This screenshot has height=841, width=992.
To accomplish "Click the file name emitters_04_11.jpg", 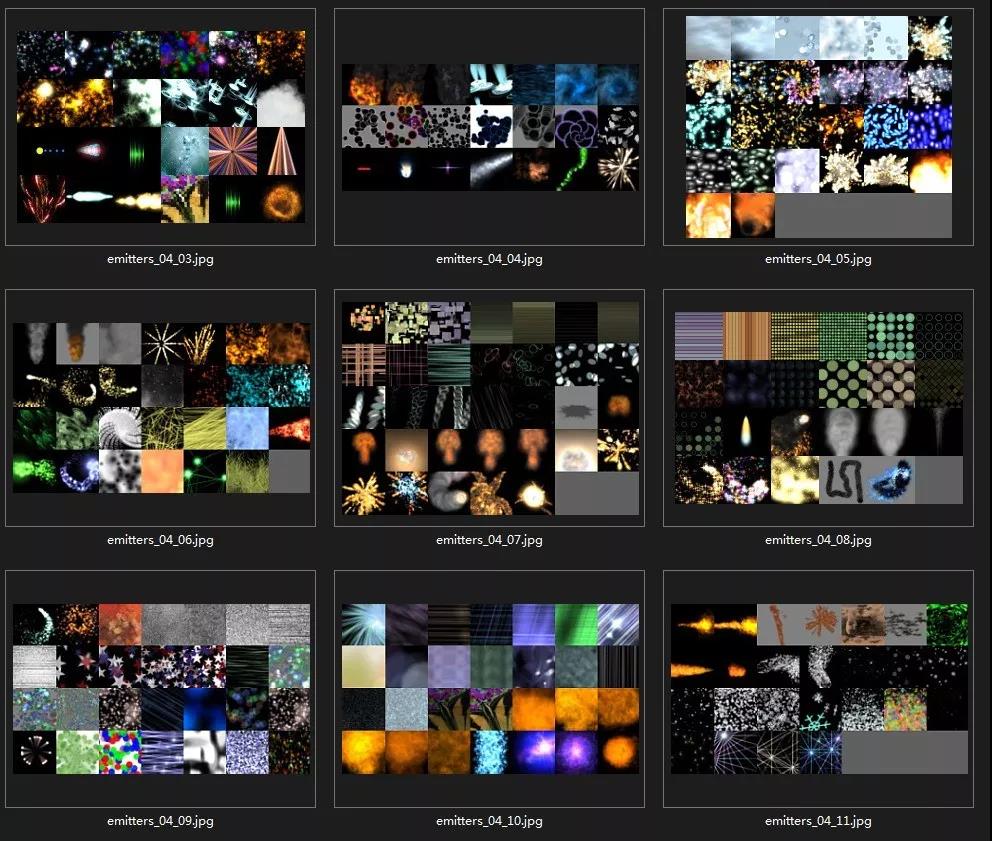I will click(818, 821).
